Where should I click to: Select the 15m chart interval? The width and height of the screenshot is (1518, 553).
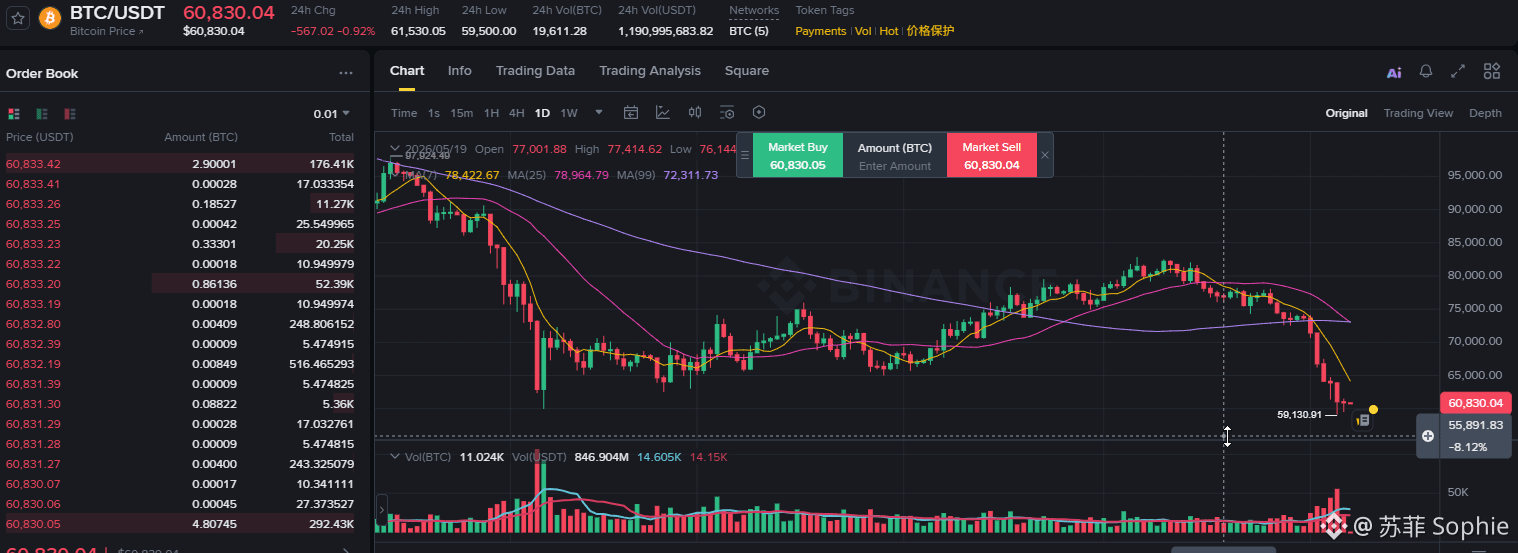point(461,113)
